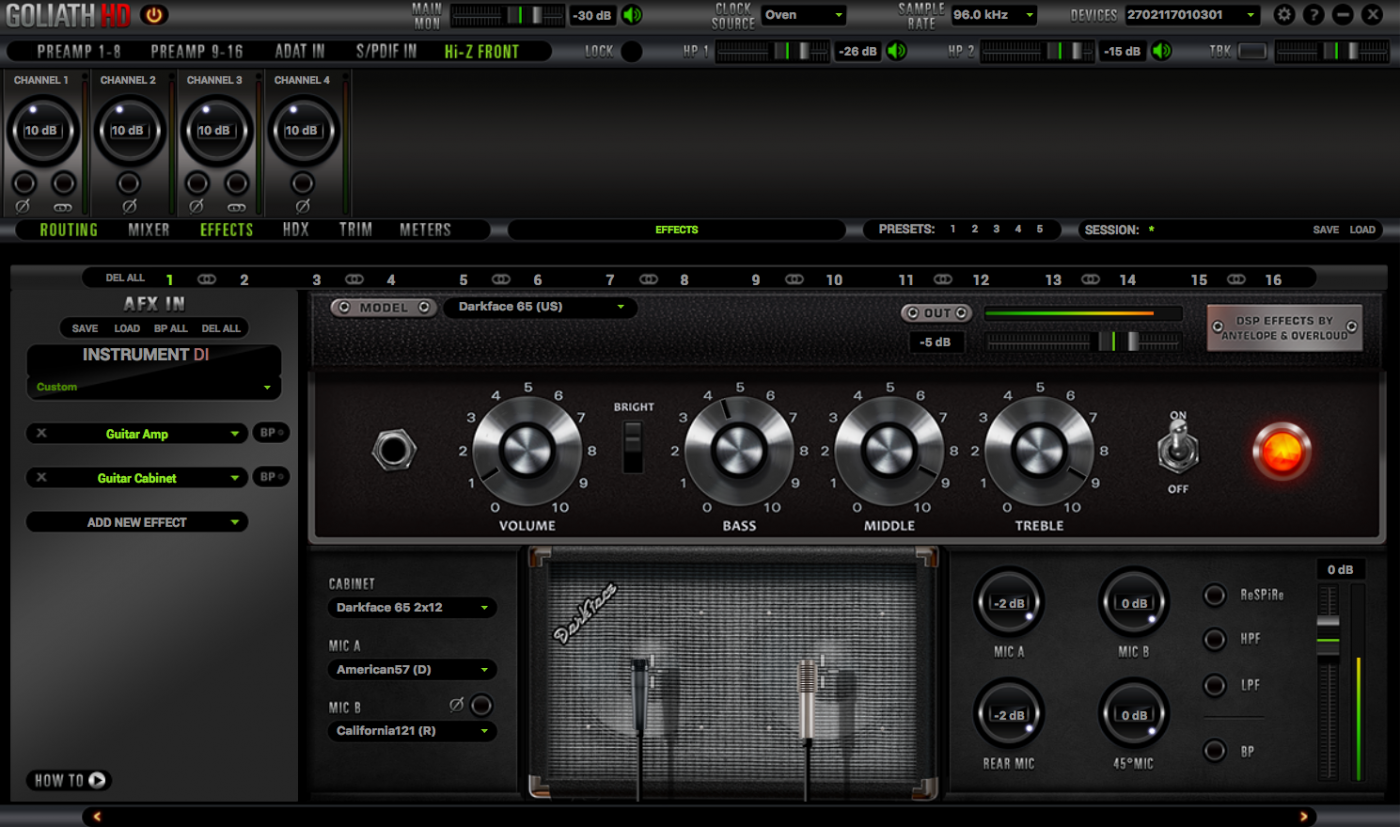Click the red amp power lamp
1400x827 pixels.
click(x=1281, y=451)
